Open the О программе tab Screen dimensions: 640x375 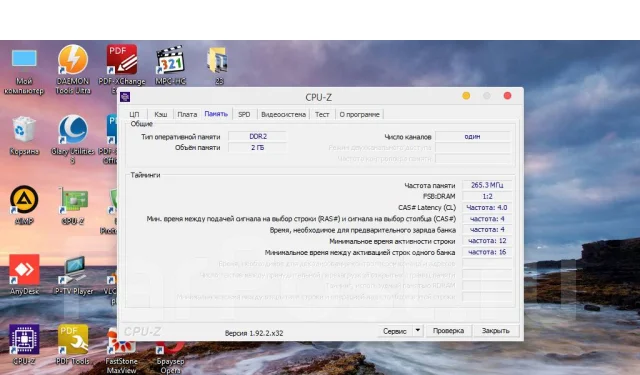[360, 114]
